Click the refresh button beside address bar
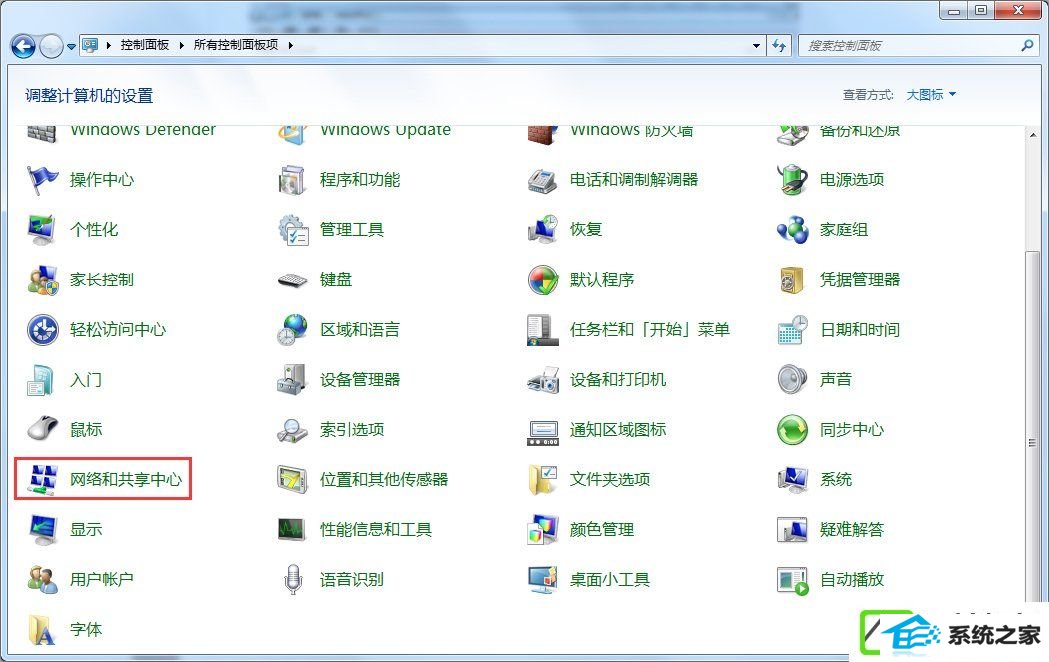The image size is (1049, 662). pos(779,45)
